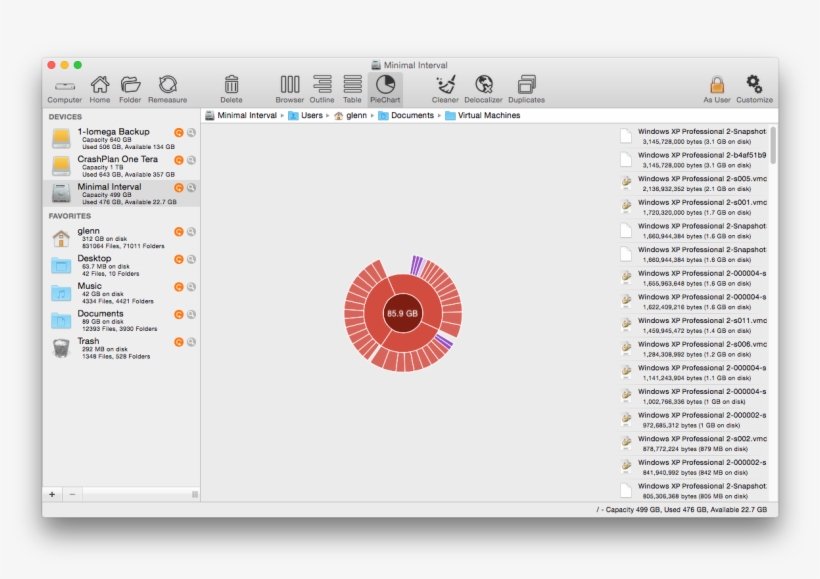
Task: Click magnifier icon for CrashPlan One Tera
Action: point(191,160)
